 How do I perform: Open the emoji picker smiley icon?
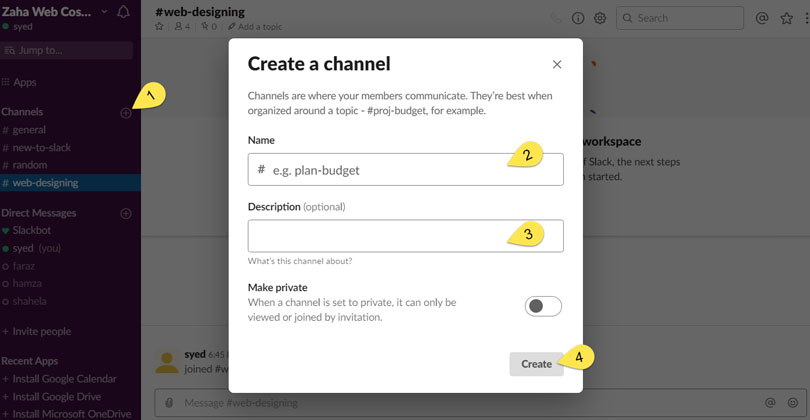coord(792,403)
